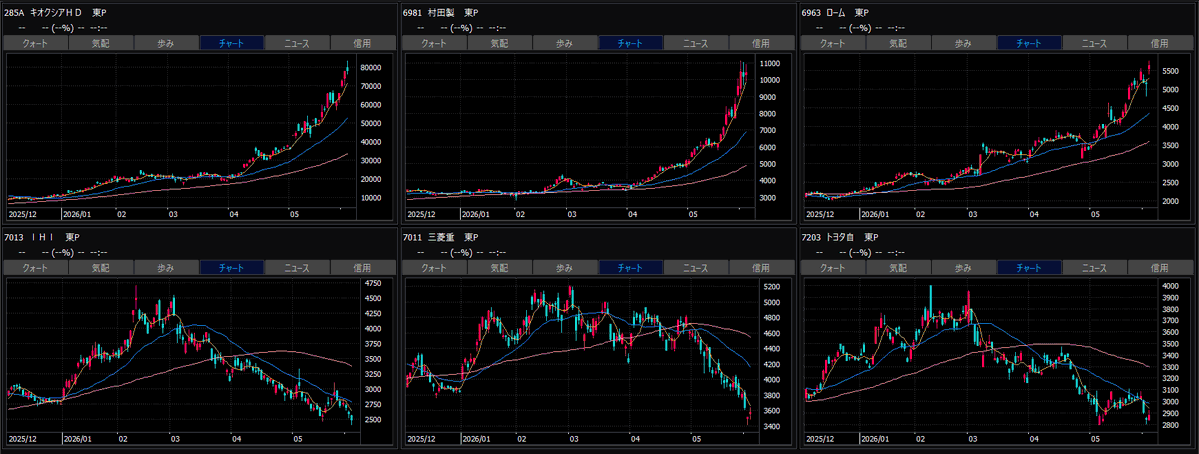
Task: Click the 285A キオクシアHD panel title
Action: pyautogui.click(x=54, y=12)
